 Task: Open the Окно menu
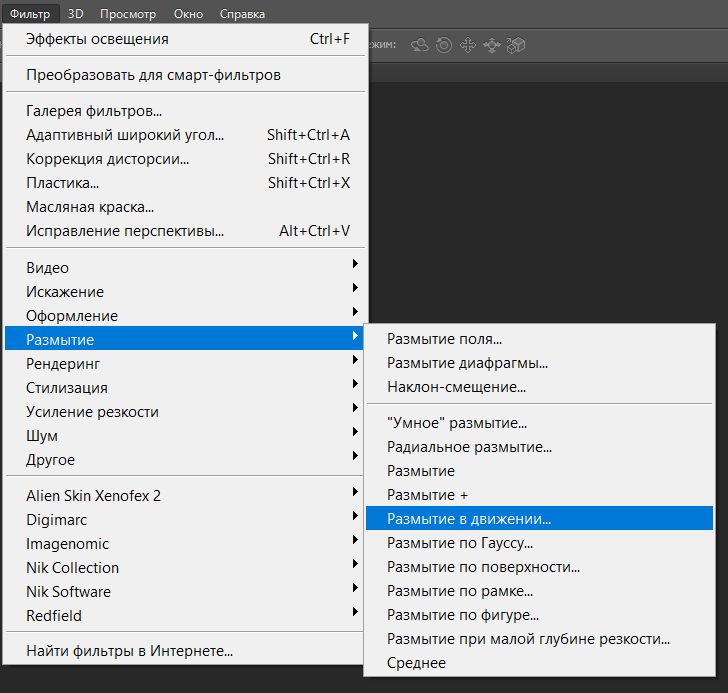(x=188, y=14)
